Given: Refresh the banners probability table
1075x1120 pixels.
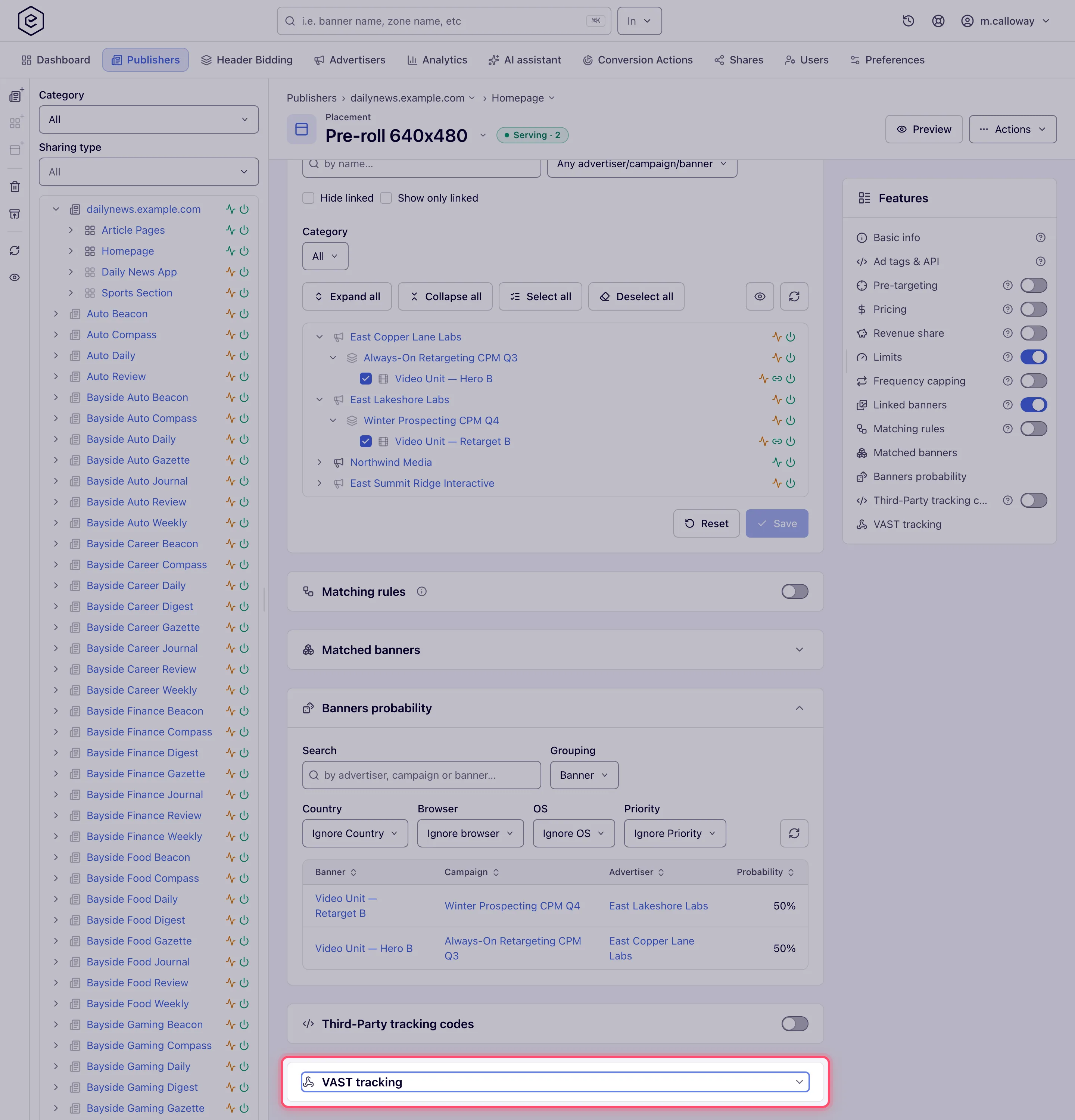Looking at the screenshot, I should tap(794, 833).
